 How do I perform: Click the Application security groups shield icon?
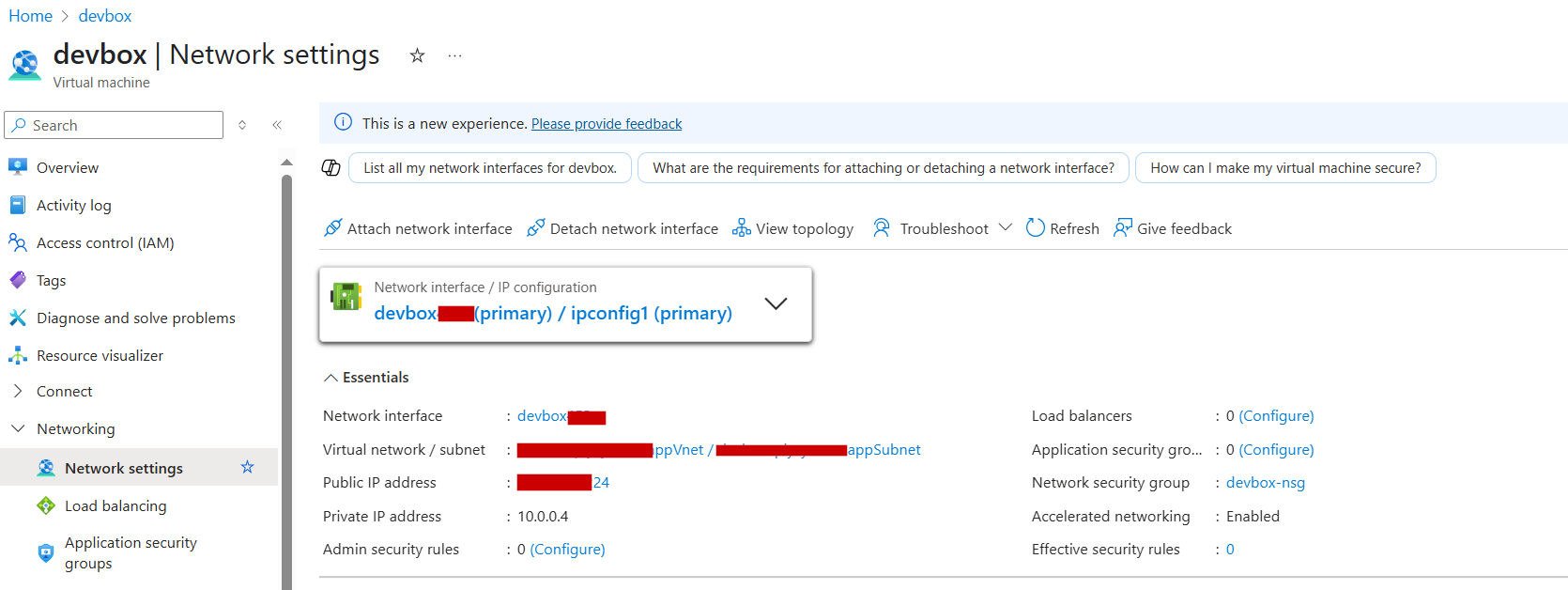point(46,552)
